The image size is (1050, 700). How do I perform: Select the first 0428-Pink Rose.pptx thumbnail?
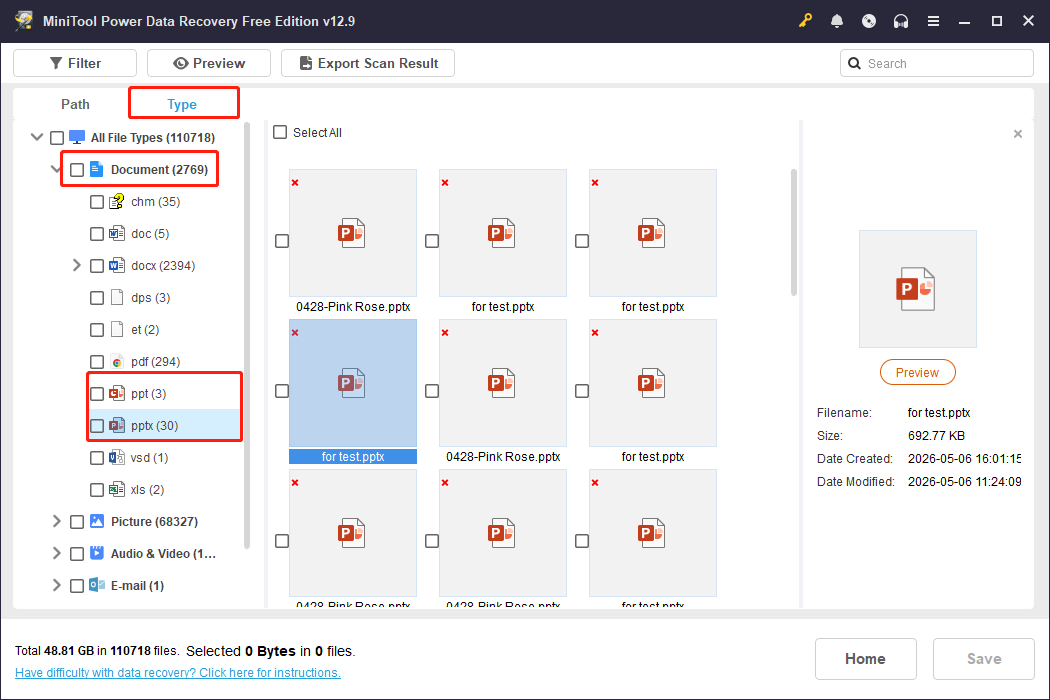tap(353, 232)
